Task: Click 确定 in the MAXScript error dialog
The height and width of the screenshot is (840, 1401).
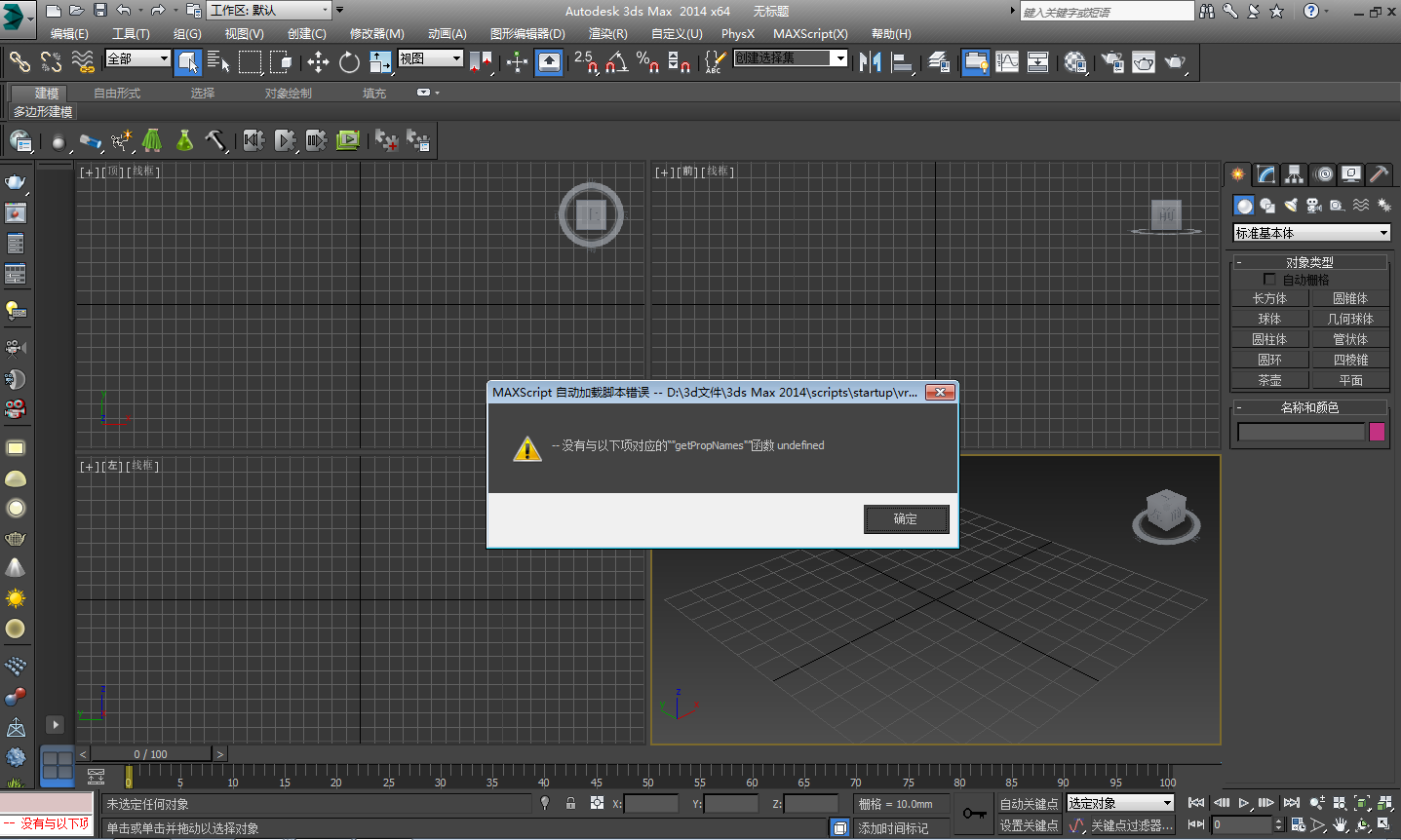Action: [906, 519]
